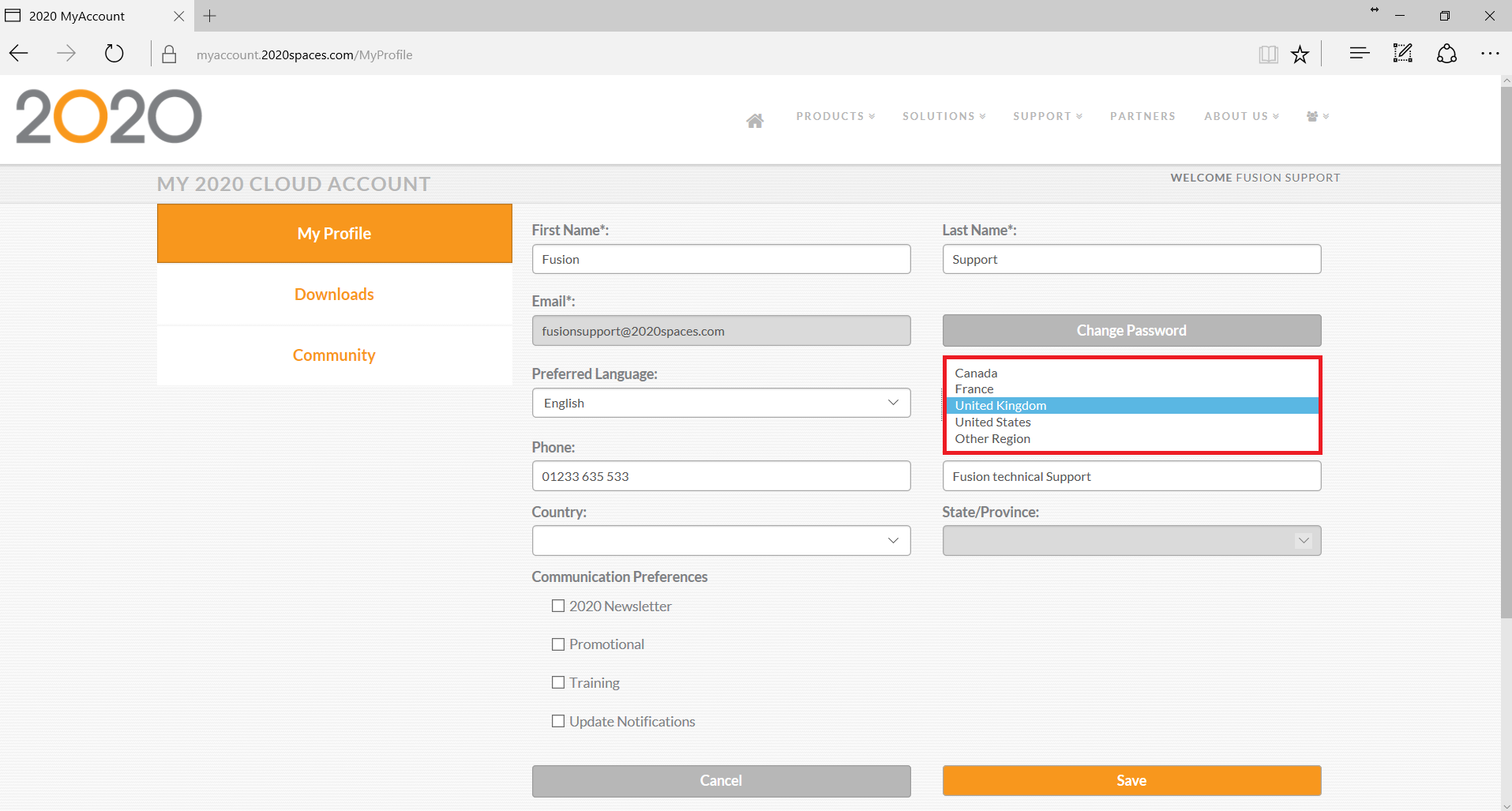
Task: Click the home icon in site navigation
Action: (755, 120)
